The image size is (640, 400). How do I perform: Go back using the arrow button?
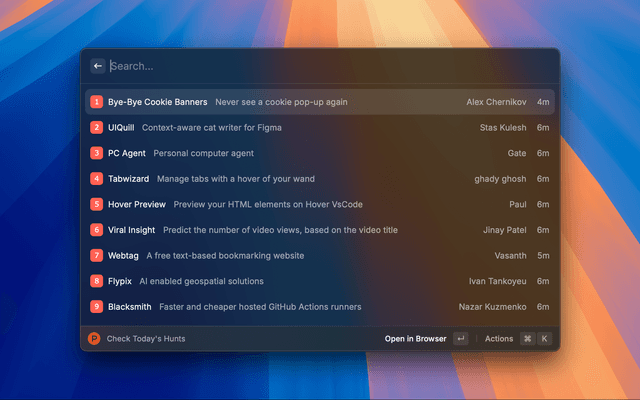[98, 66]
